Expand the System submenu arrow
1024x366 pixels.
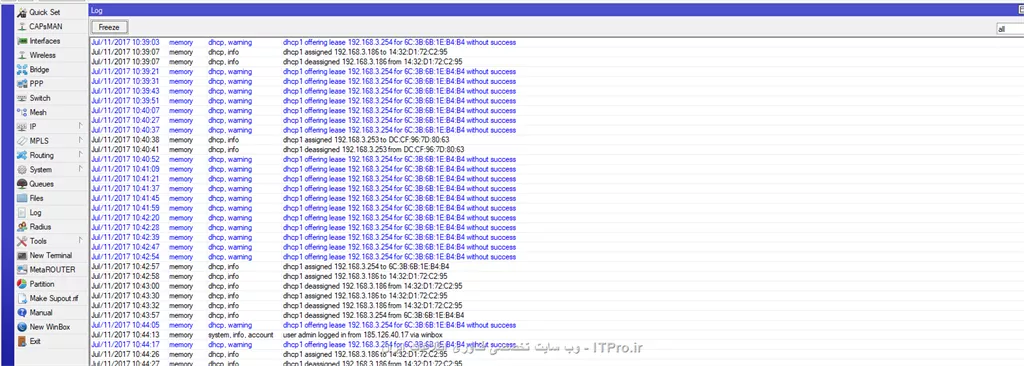(80, 169)
